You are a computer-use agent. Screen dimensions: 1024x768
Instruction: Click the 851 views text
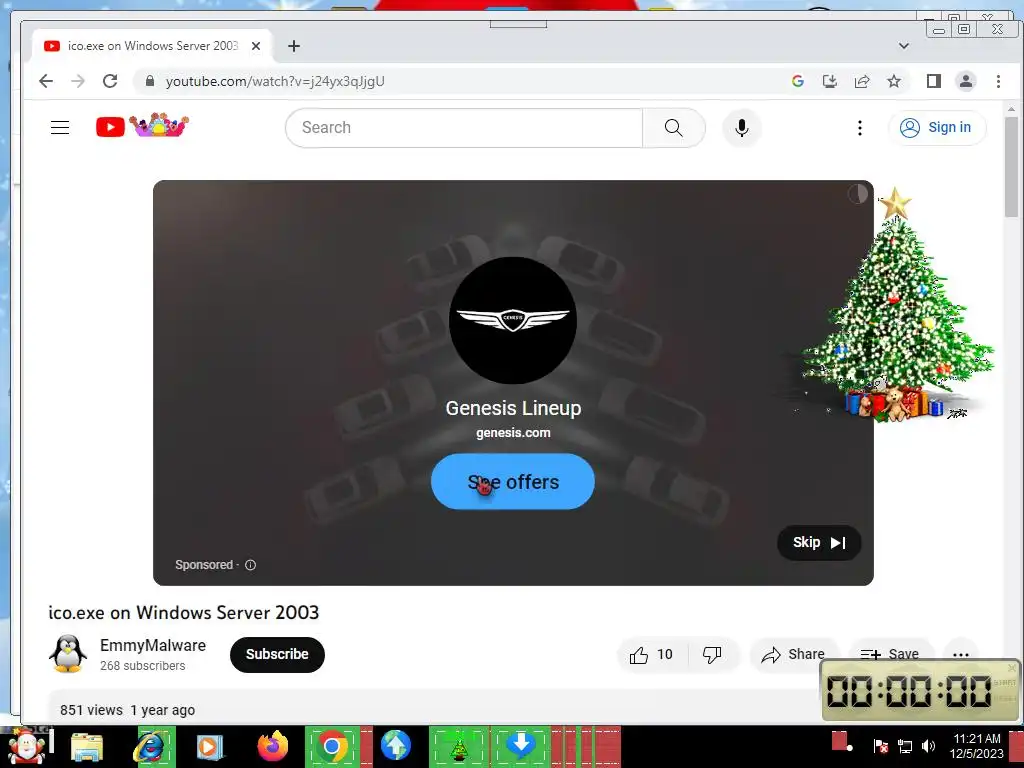(91, 710)
